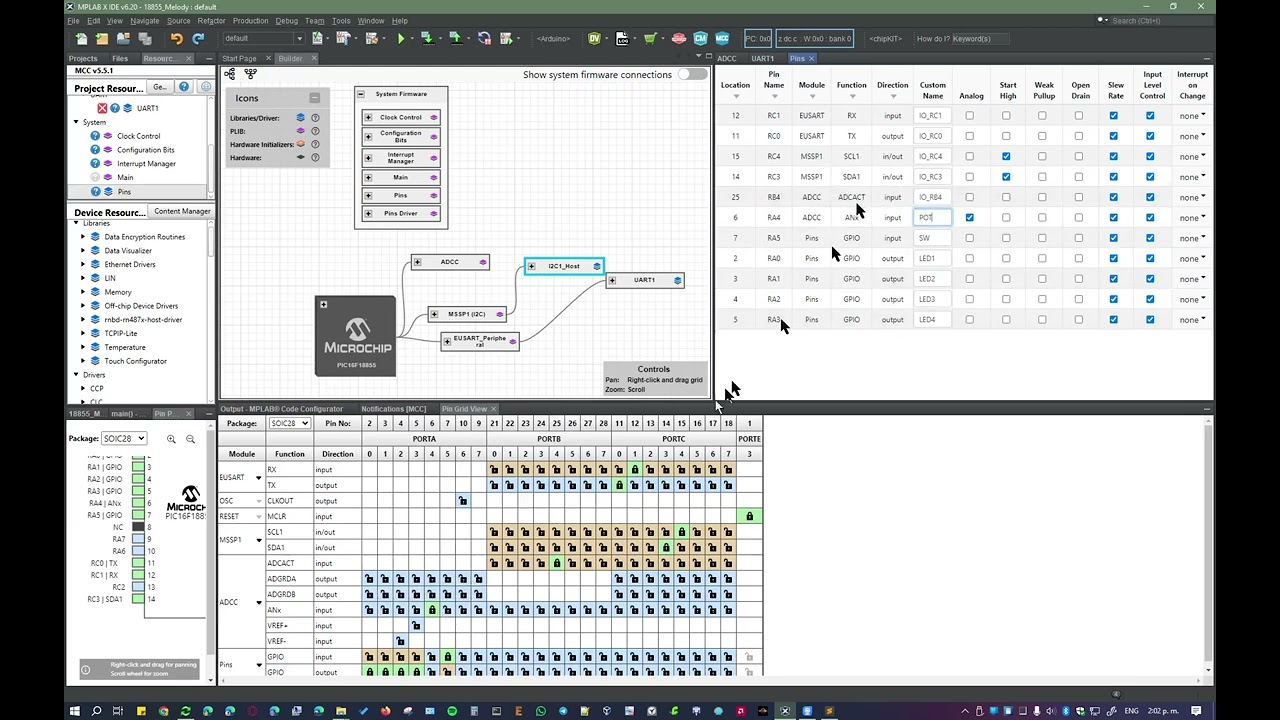Image resolution: width=1280 pixels, height=720 pixels.
Task: Click the New File toolbar icon
Action: (x=81, y=39)
